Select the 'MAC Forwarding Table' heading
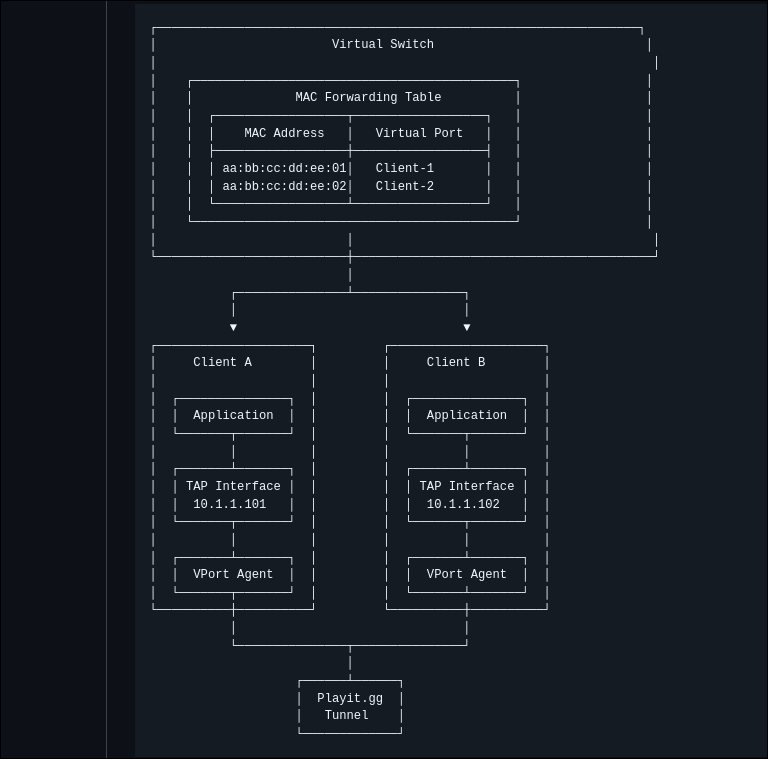 point(368,97)
